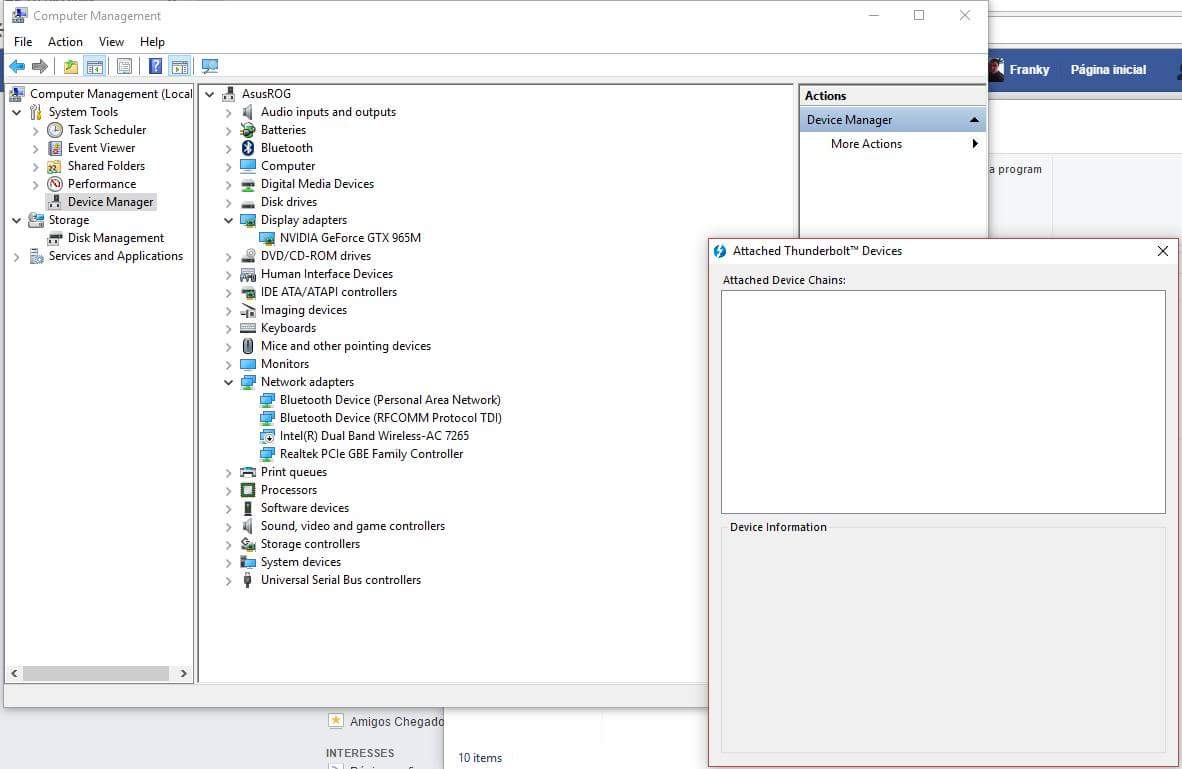Viewport: 1182px width, 769px height.
Task: Select "Bluetooth Device (RFCOMM Protocol TDI)"
Action: [390, 418]
